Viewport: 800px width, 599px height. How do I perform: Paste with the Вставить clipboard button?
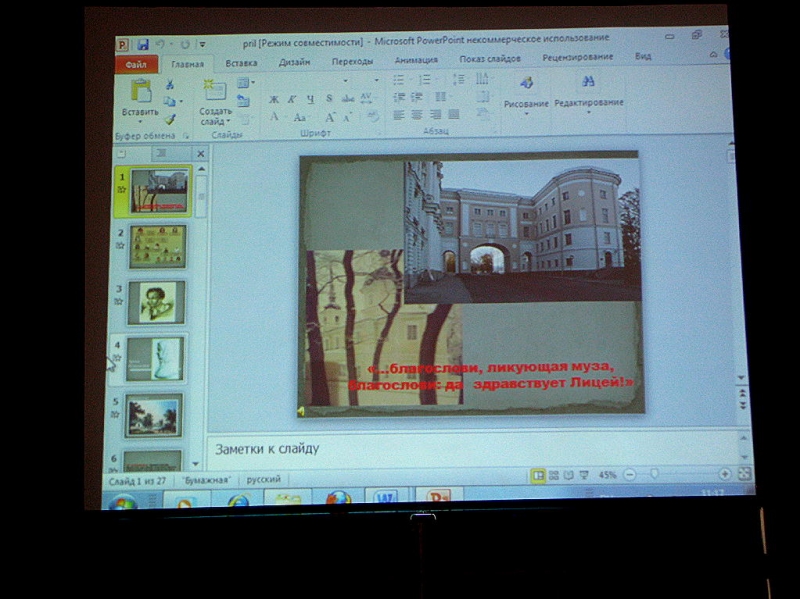coord(140,102)
